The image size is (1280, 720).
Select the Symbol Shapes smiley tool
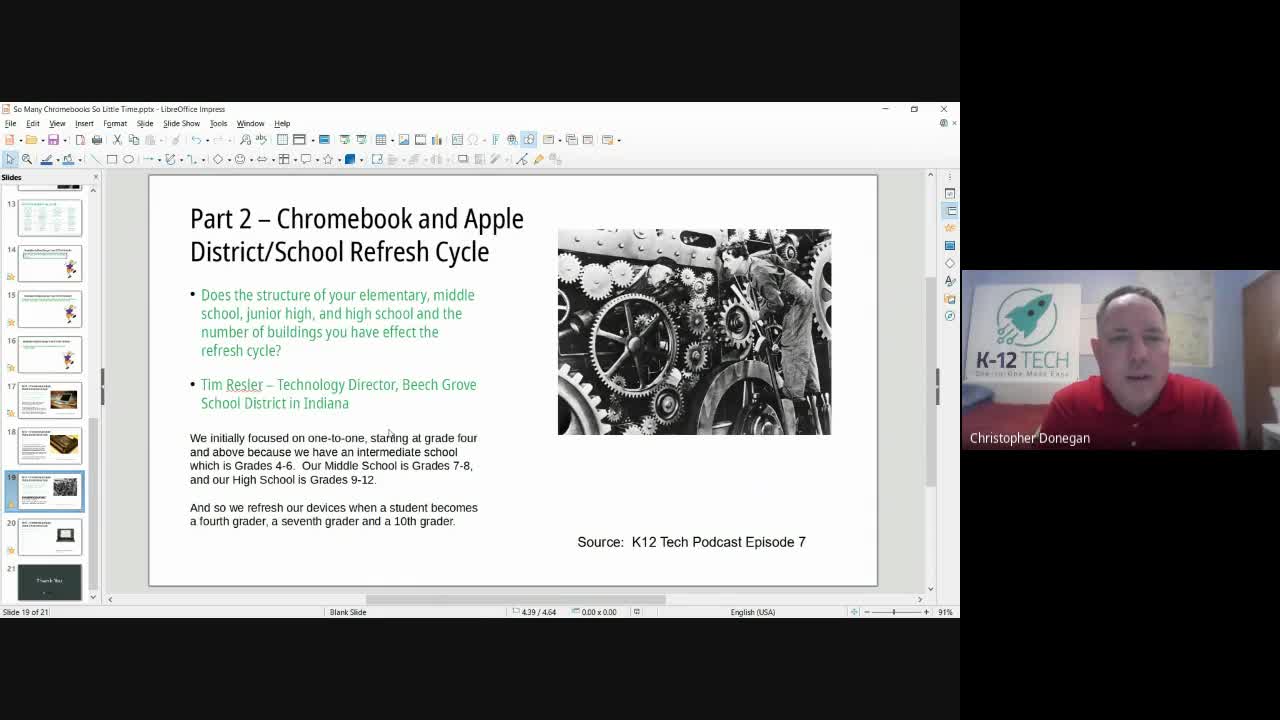(x=239, y=160)
